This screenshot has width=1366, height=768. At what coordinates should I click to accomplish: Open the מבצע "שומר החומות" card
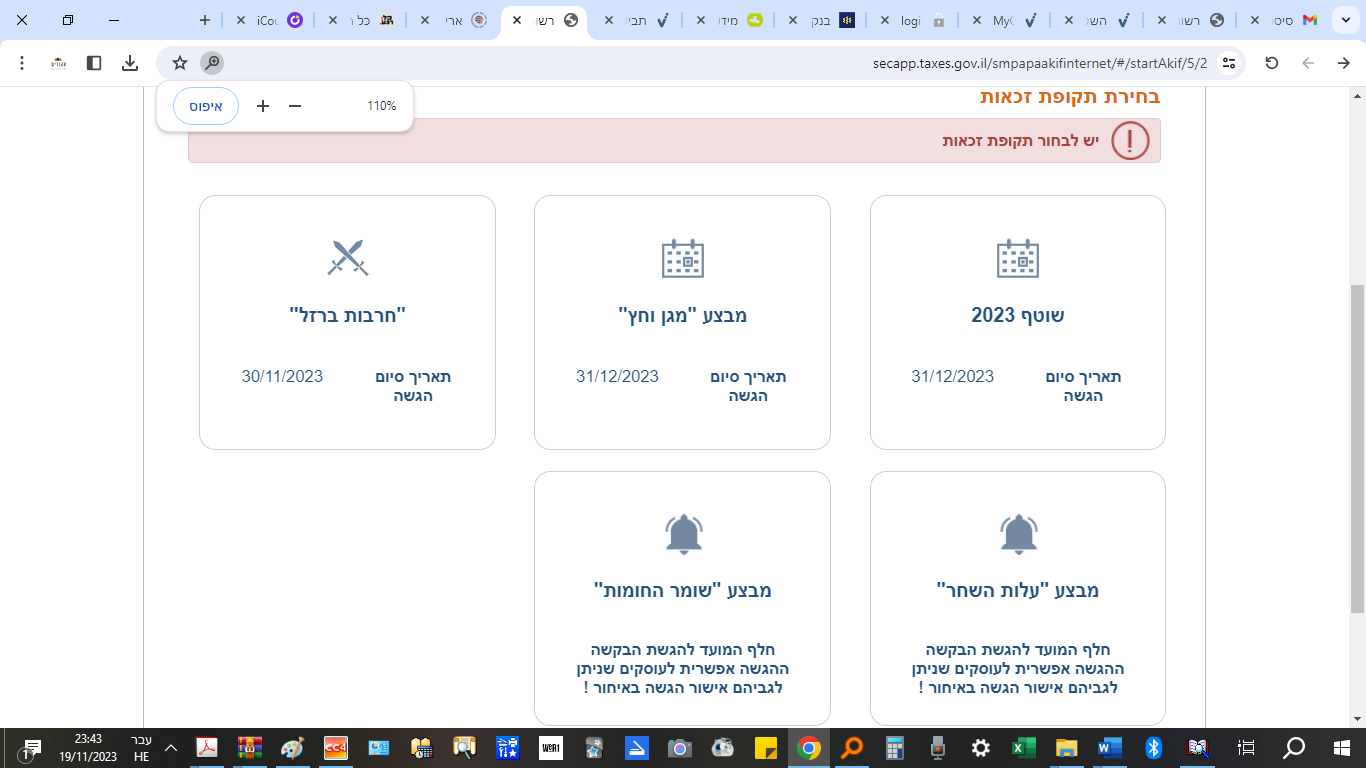[x=682, y=598]
